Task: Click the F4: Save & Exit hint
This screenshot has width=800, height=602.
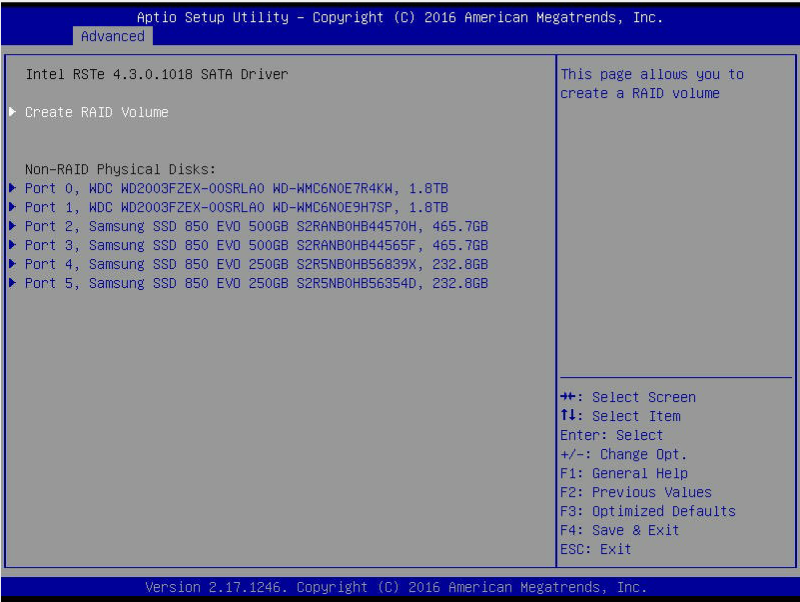Action: coord(620,530)
